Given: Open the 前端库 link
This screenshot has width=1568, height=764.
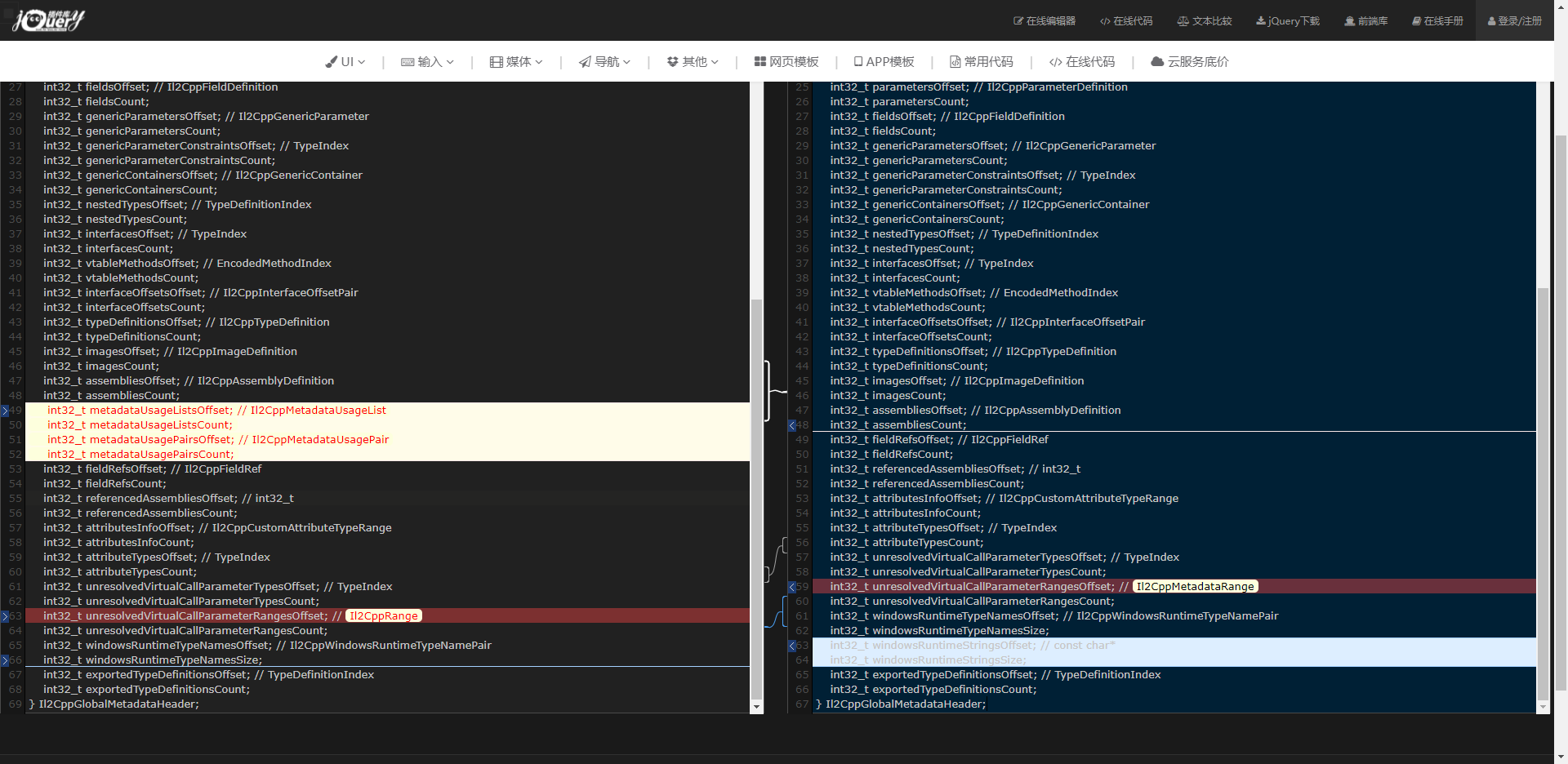Looking at the screenshot, I should 1366,21.
